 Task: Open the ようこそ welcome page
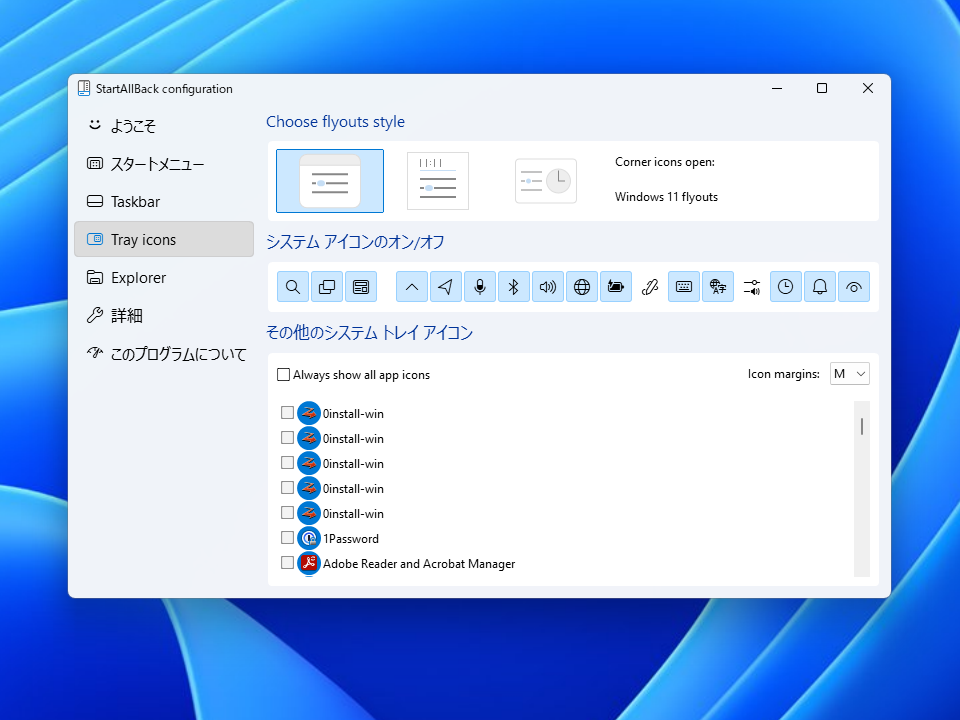point(164,126)
